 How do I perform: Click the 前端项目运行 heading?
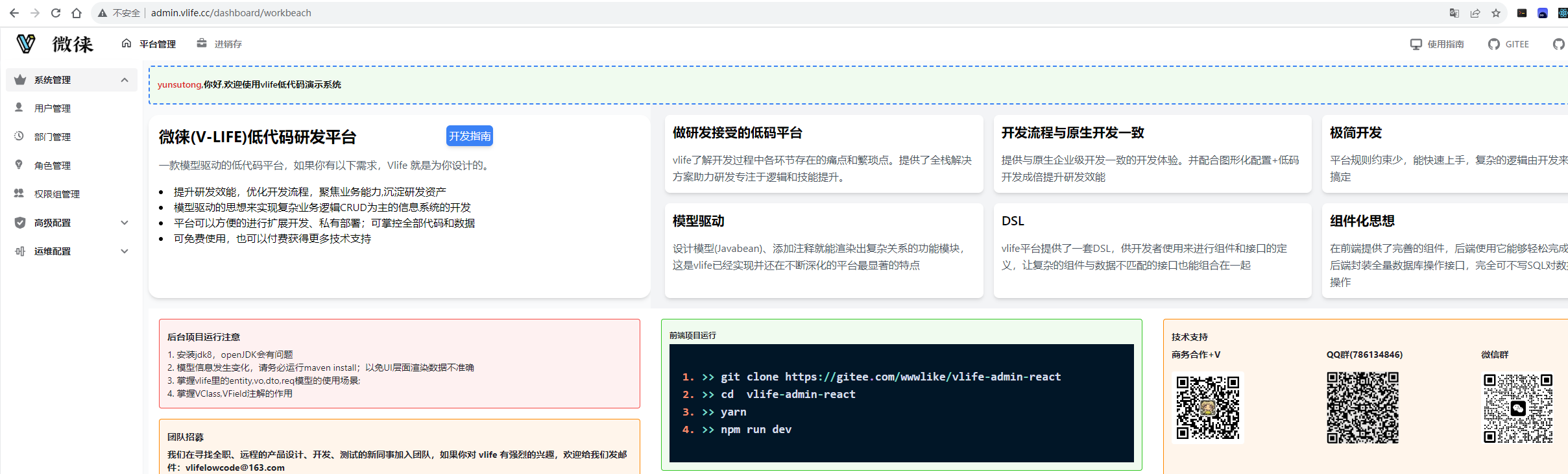(x=693, y=336)
